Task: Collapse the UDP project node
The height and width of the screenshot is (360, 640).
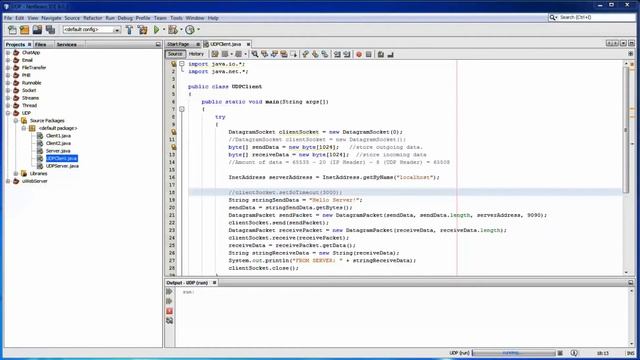Action: 8,113
